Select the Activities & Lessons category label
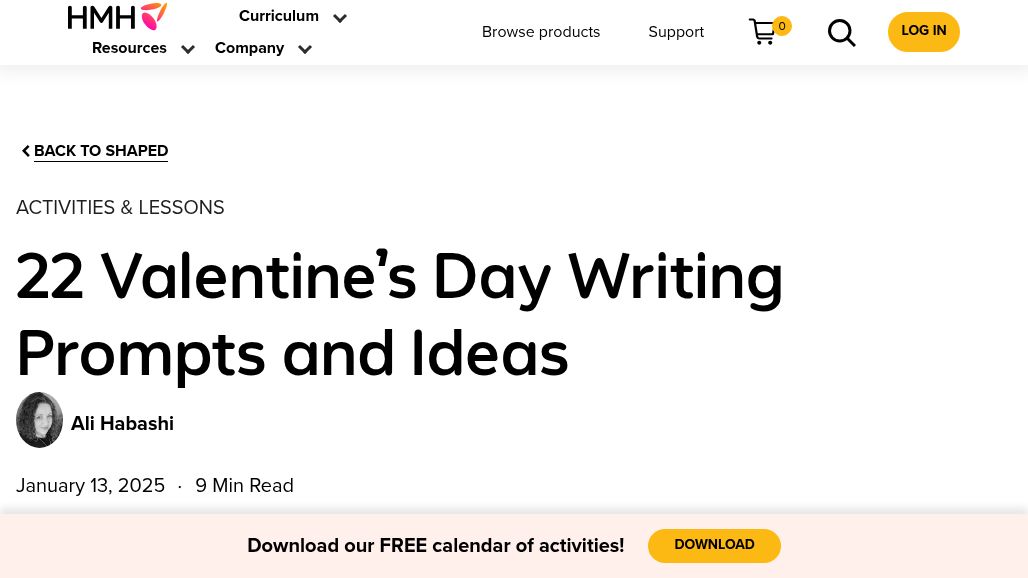 (x=120, y=208)
